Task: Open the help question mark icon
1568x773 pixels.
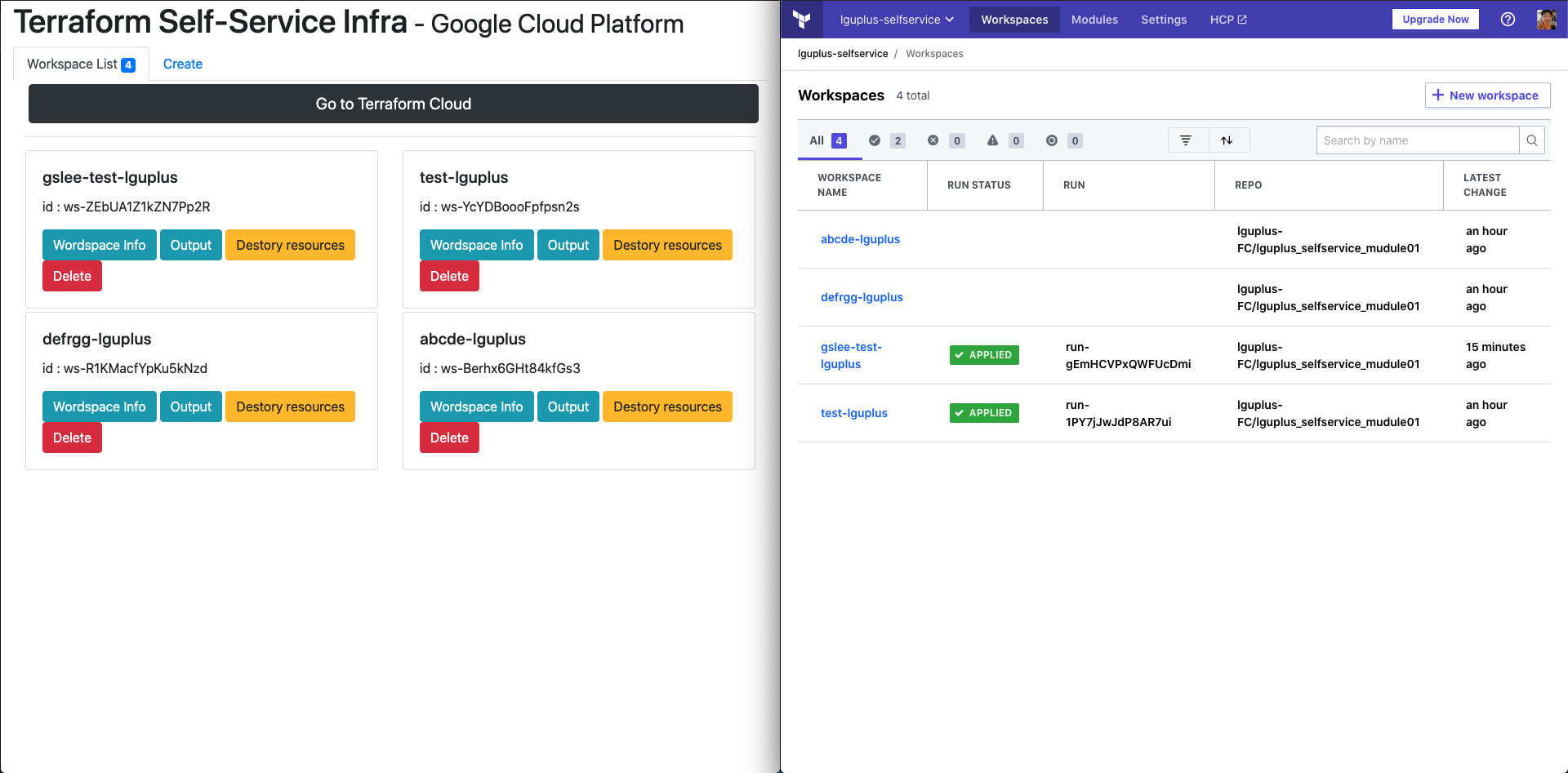Action: (x=1508, y=19)
